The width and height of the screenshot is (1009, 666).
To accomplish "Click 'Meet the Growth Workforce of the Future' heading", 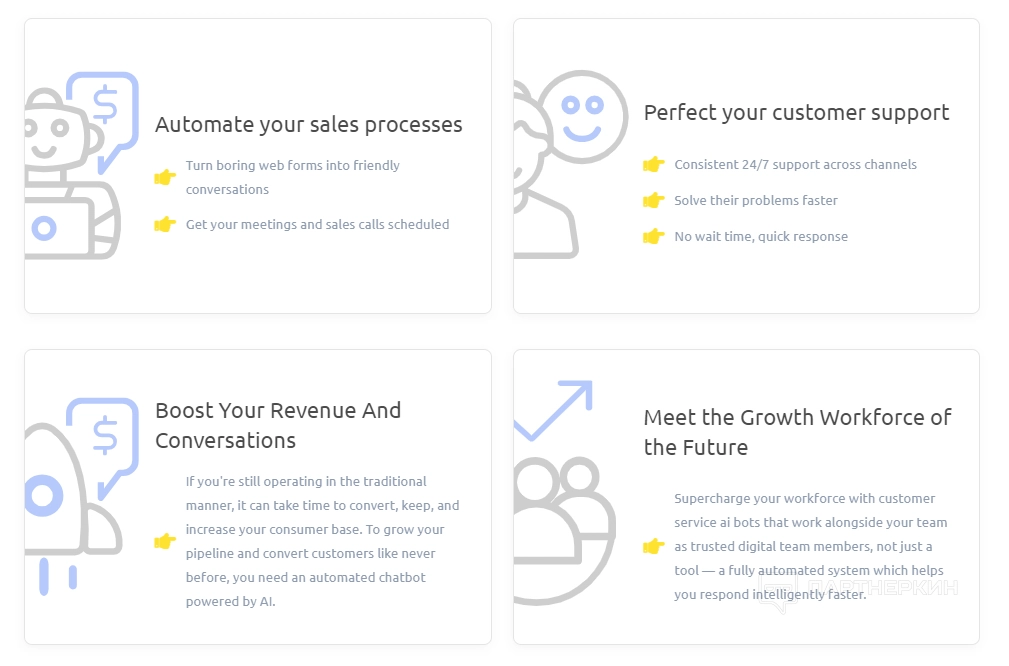I will click(797, 432).
